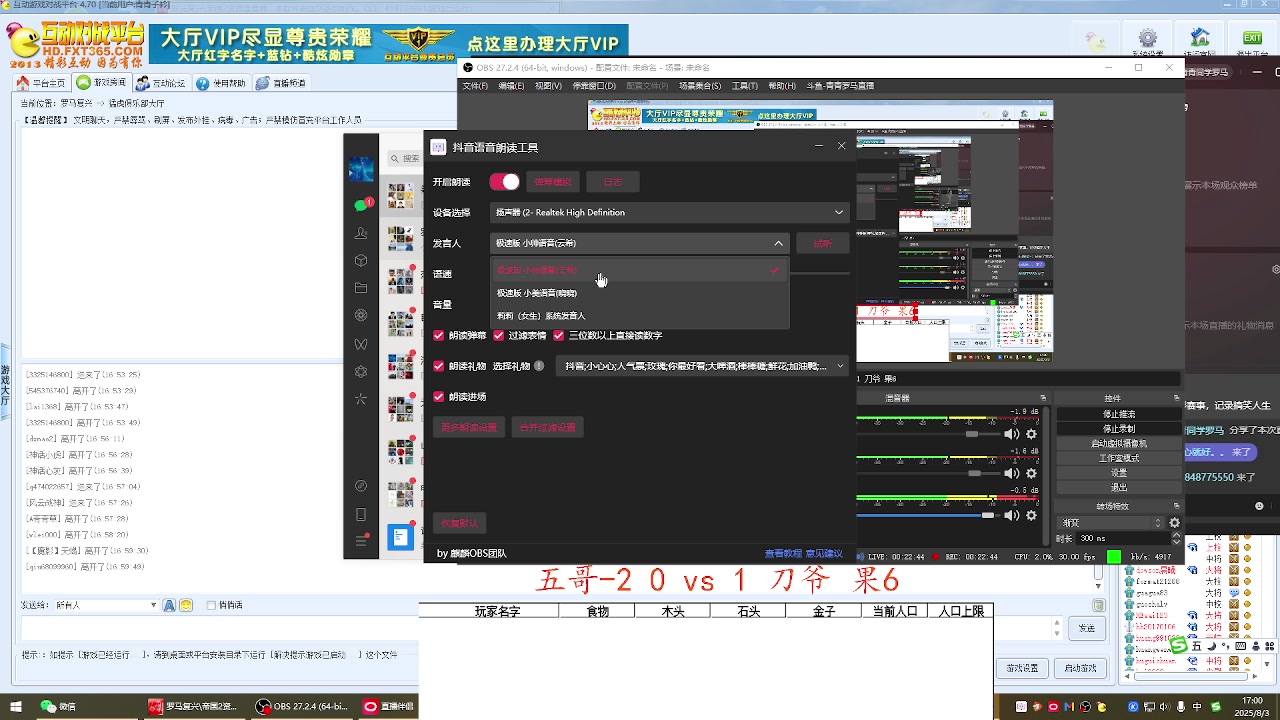Uncheck the 过滤表情 checkbox
Screen dimensions: 1280x720
[x=499, y=336]
